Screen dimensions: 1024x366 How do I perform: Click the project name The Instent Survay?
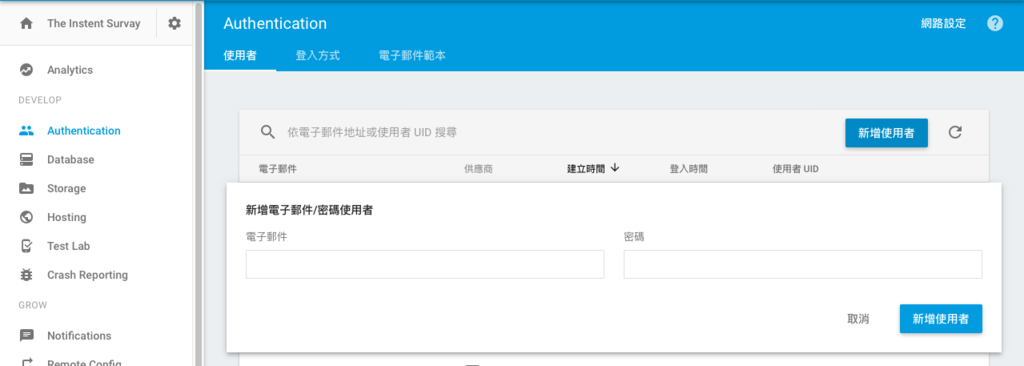click(93, 24)
